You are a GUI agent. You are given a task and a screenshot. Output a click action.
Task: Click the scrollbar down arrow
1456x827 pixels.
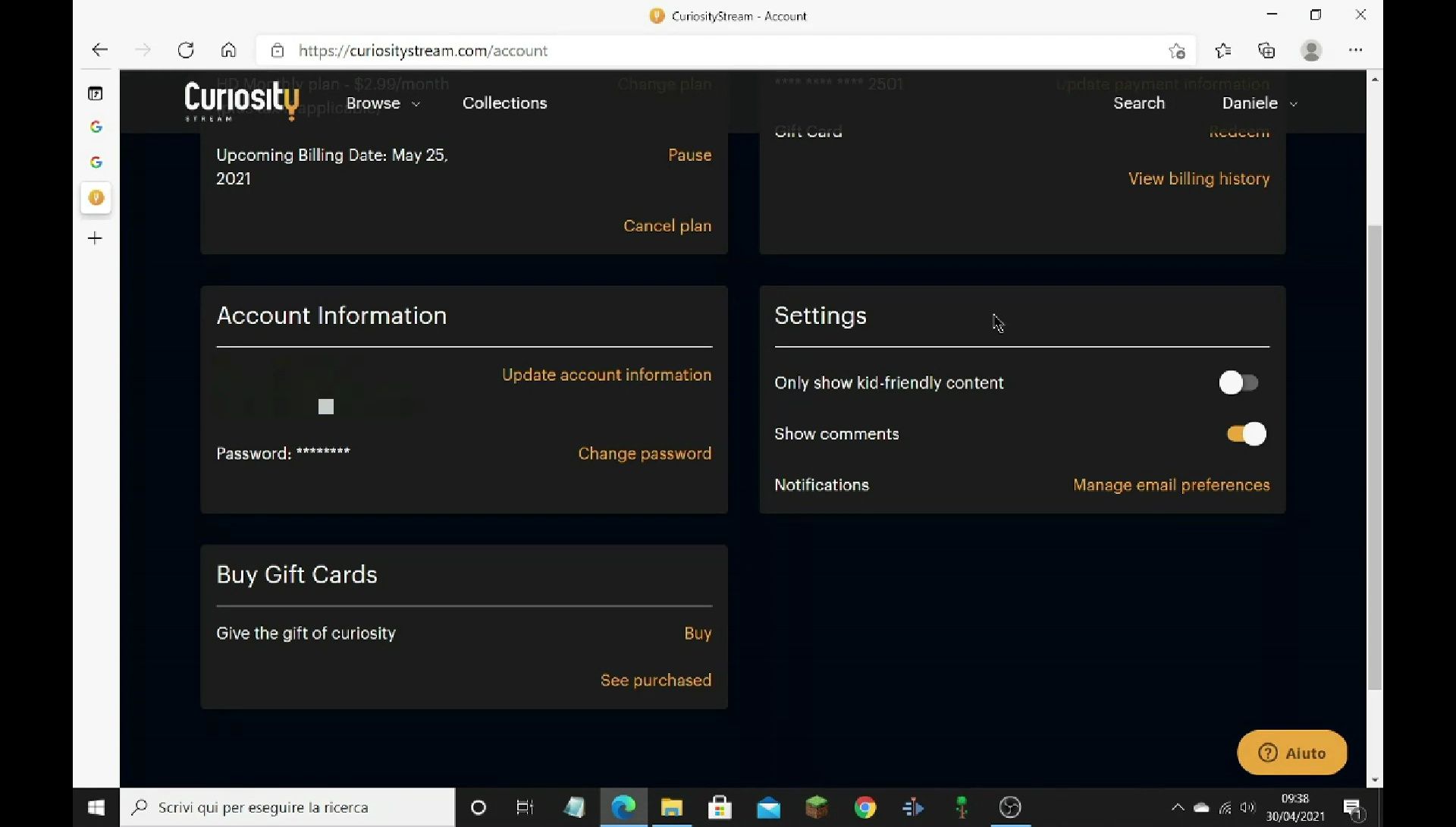tap(1375, 780)
